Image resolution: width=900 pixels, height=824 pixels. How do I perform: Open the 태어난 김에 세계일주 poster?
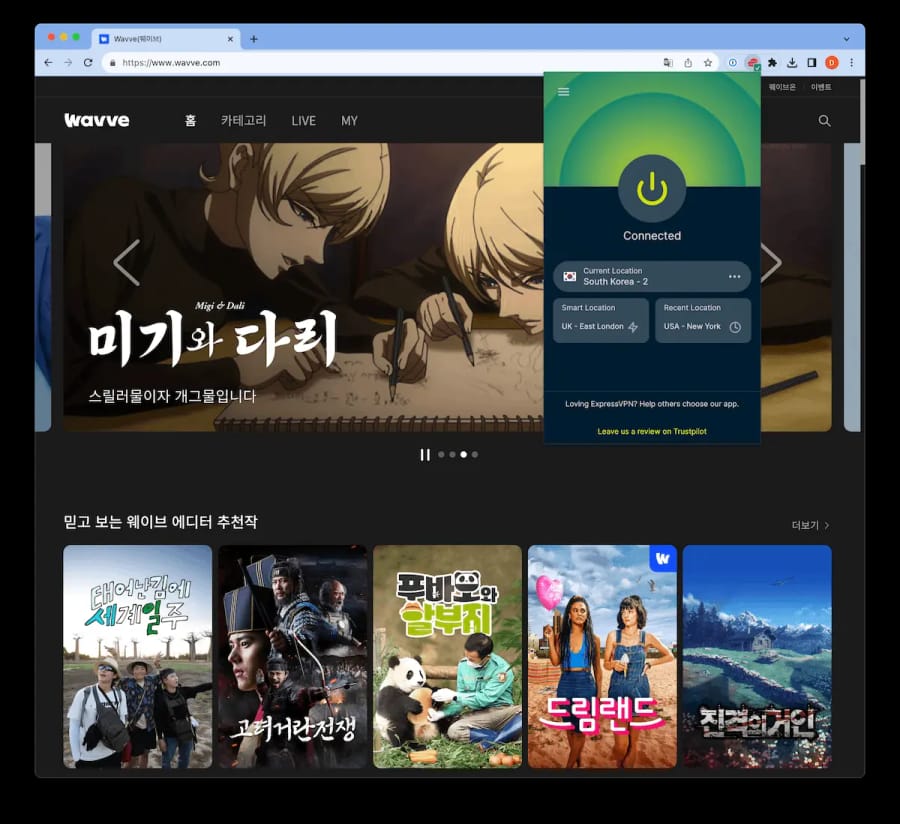pos(138,656)
